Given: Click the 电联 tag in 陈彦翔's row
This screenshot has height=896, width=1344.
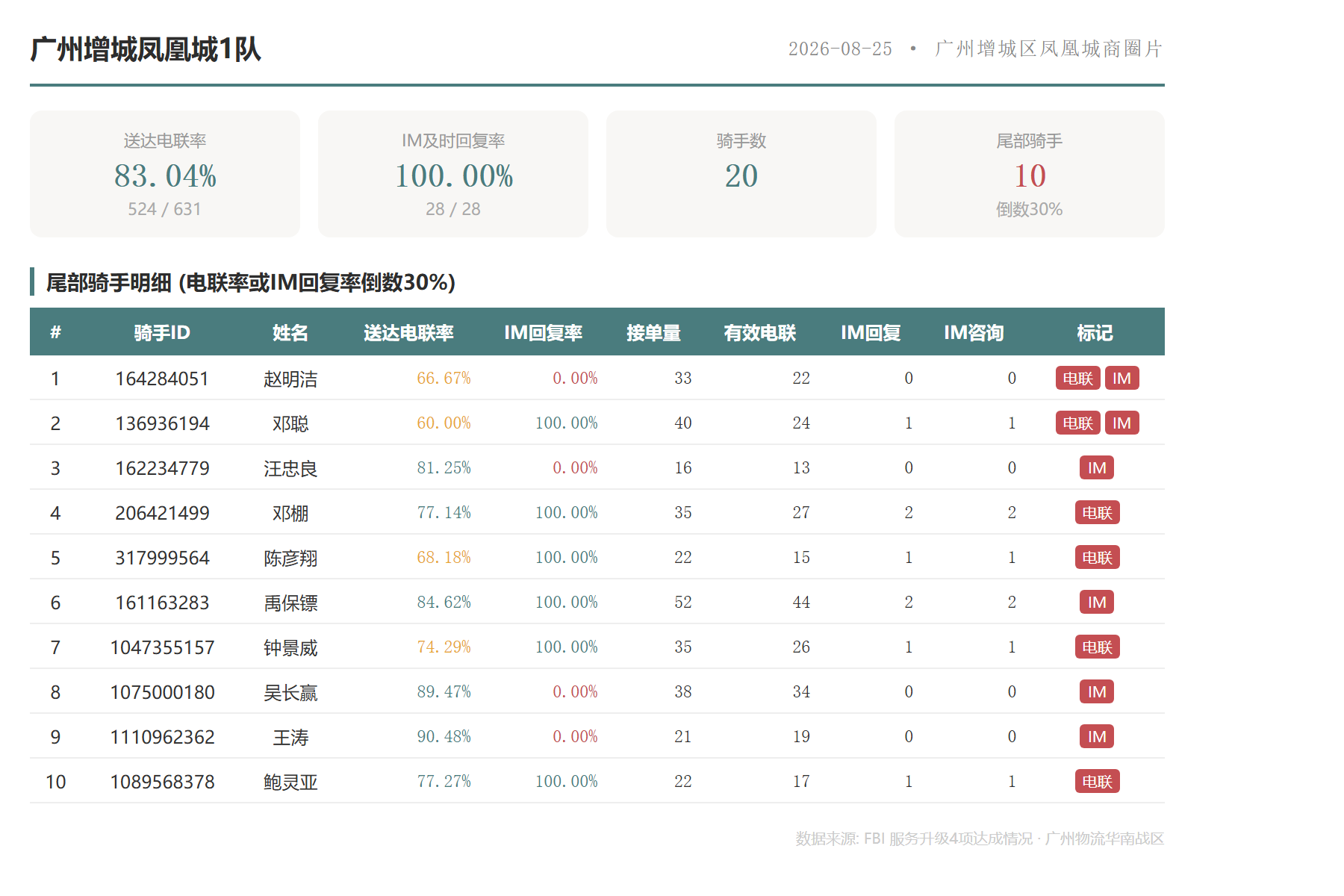Looking at the screenshot, I should click(x=1097, y=557).
